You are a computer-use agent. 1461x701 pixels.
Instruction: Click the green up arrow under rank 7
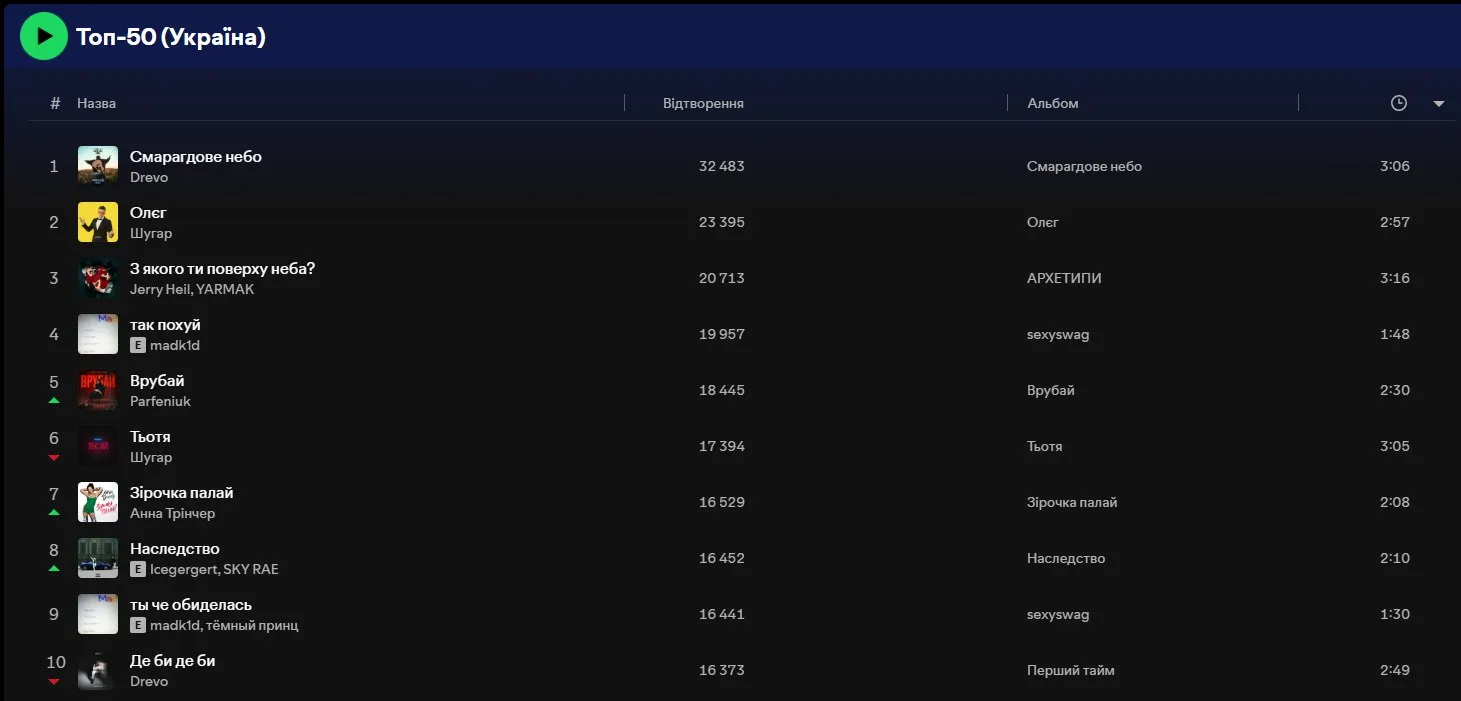(54, 513)
